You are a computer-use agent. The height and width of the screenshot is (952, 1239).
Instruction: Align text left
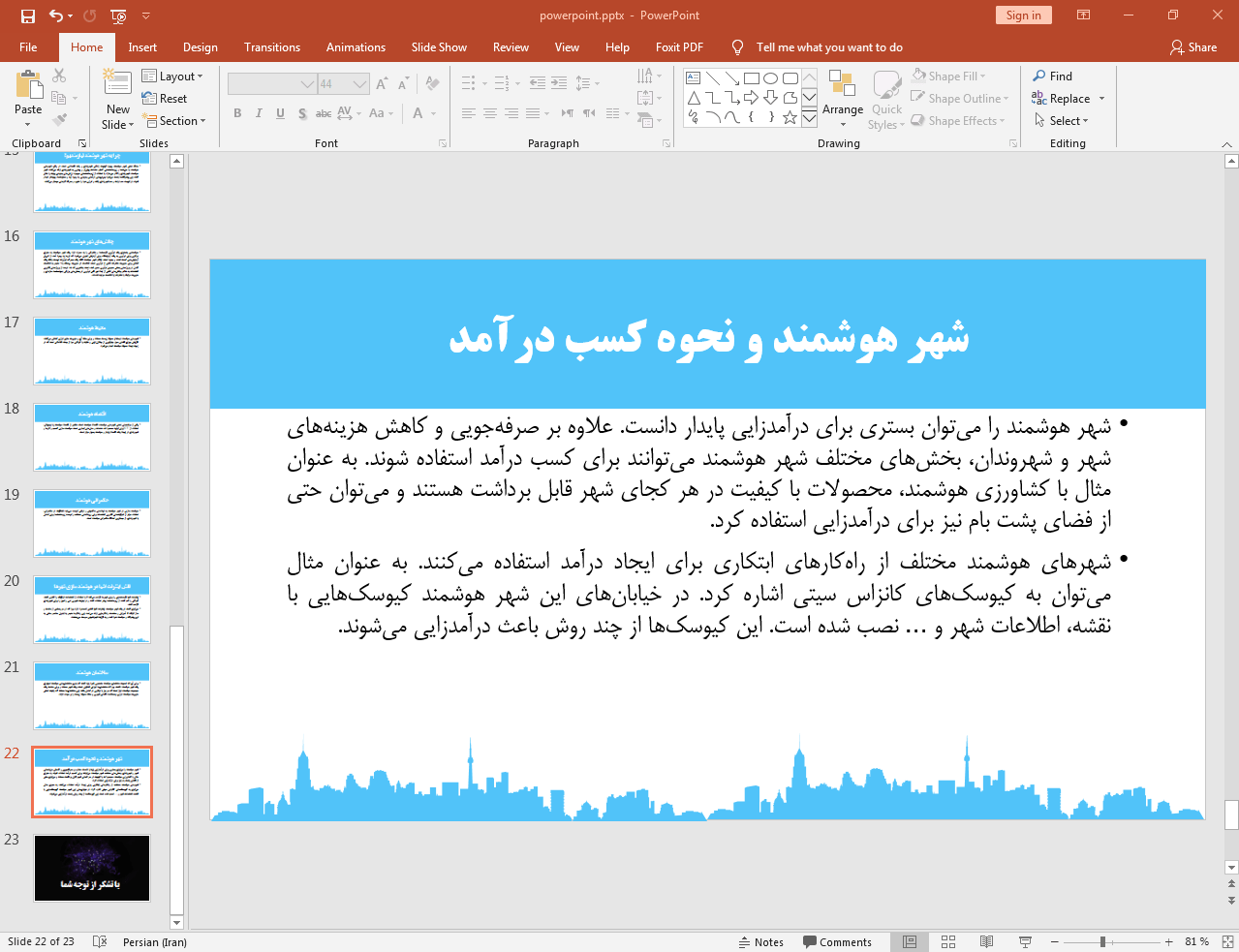point(469,113)
